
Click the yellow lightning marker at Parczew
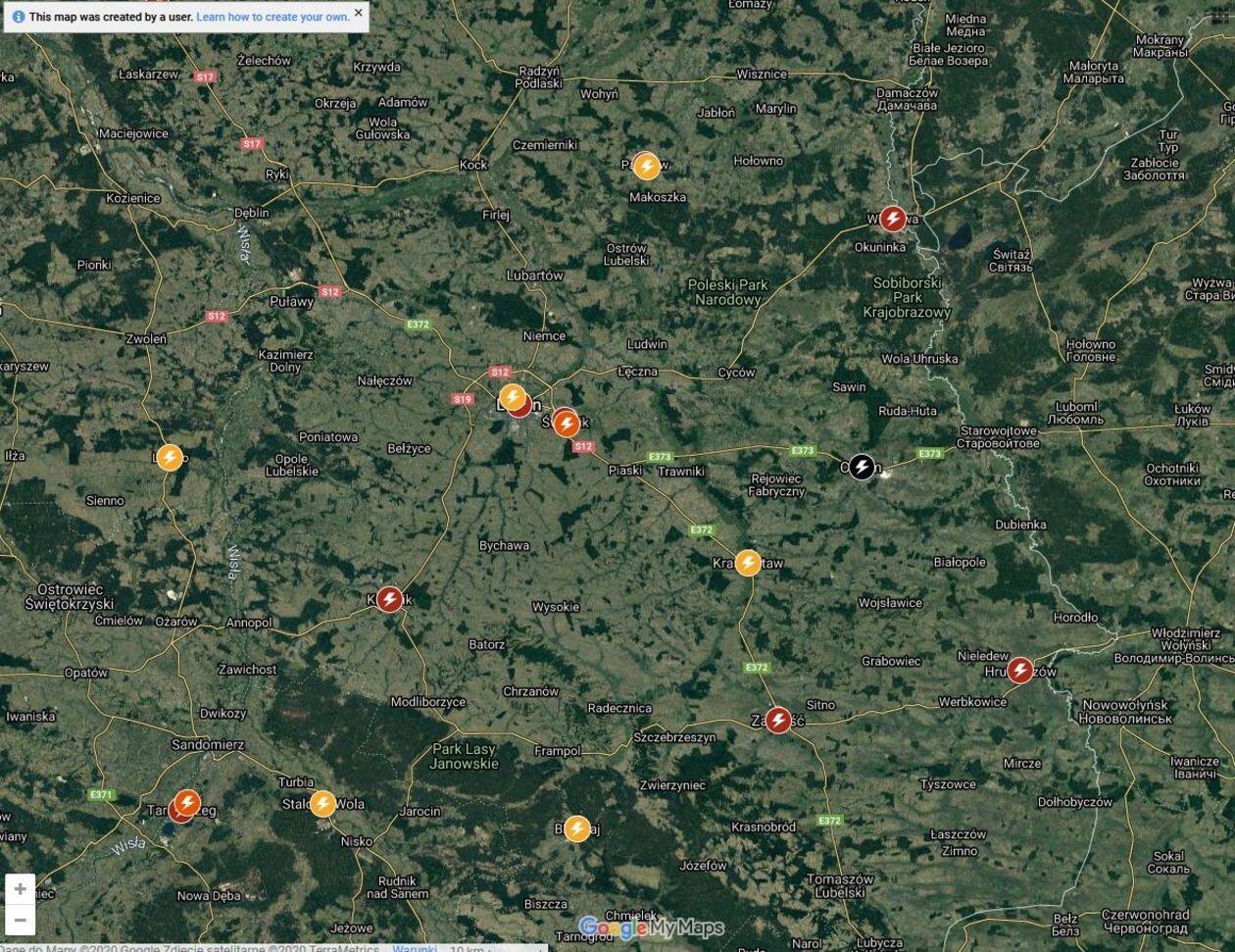[x=646, y=167]
